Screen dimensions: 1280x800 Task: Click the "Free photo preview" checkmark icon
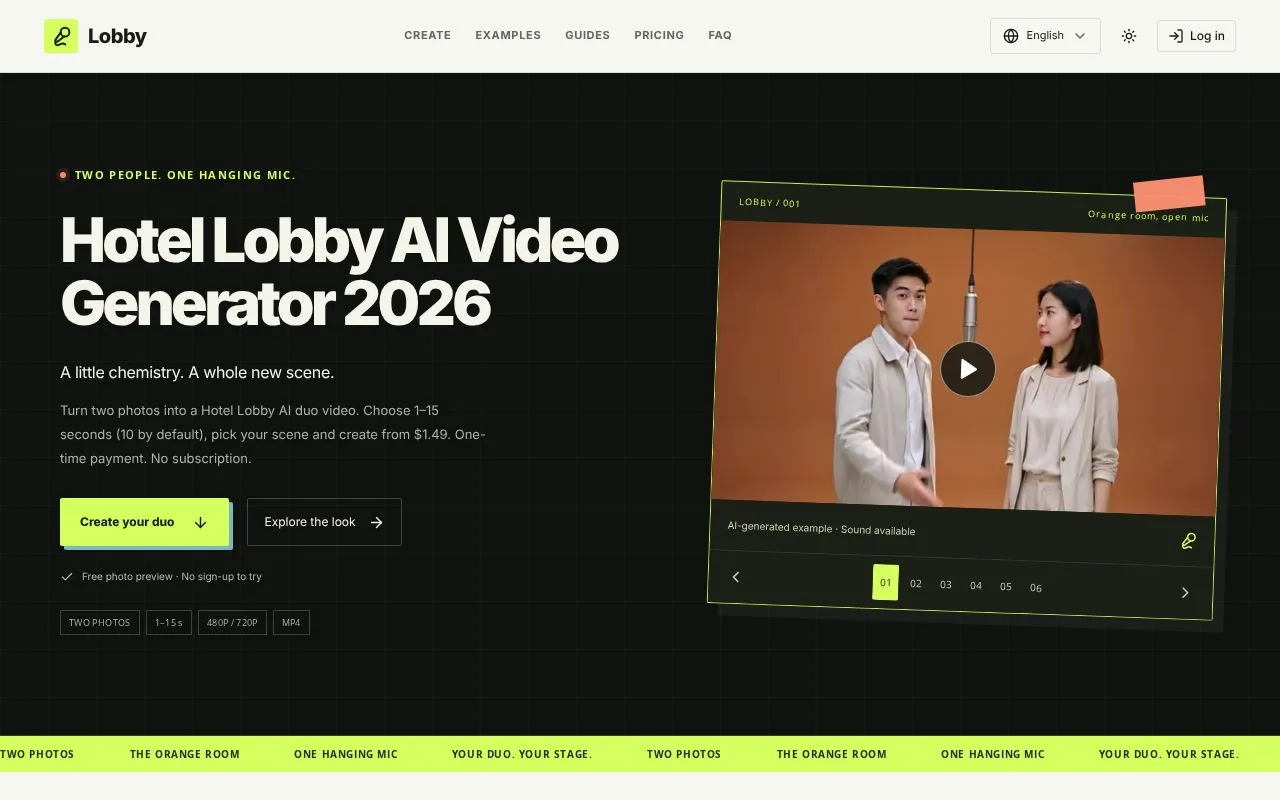click(67, 576)
